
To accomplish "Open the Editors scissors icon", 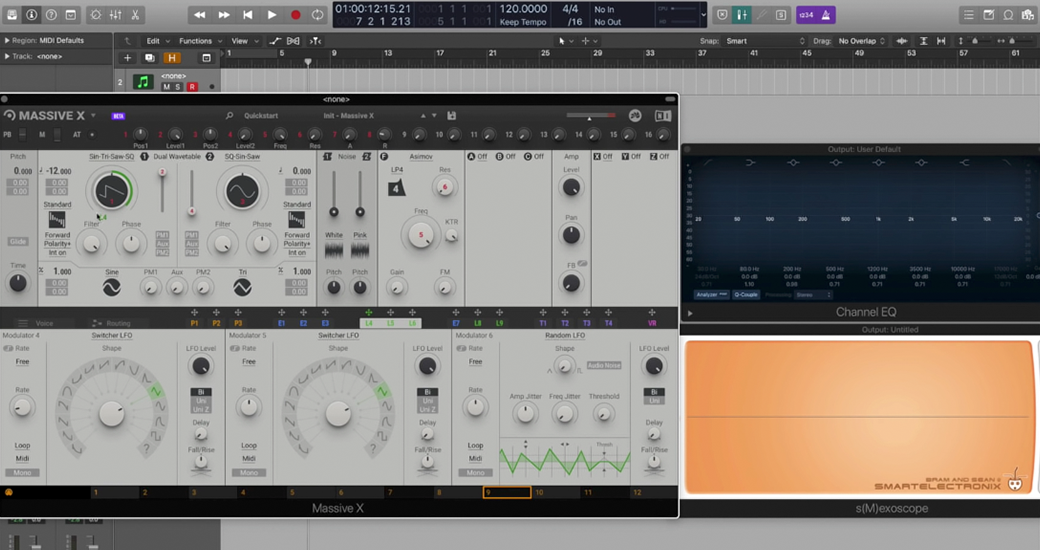I will (x=135, y=15).
